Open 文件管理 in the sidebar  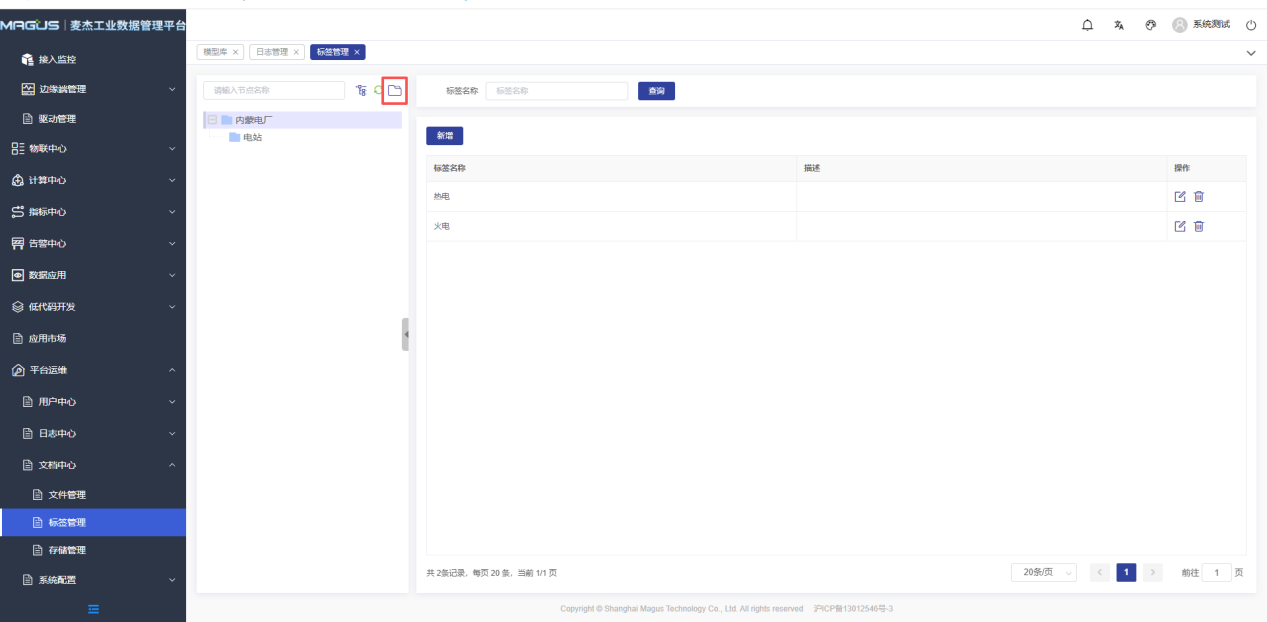[x=68, y=495]
